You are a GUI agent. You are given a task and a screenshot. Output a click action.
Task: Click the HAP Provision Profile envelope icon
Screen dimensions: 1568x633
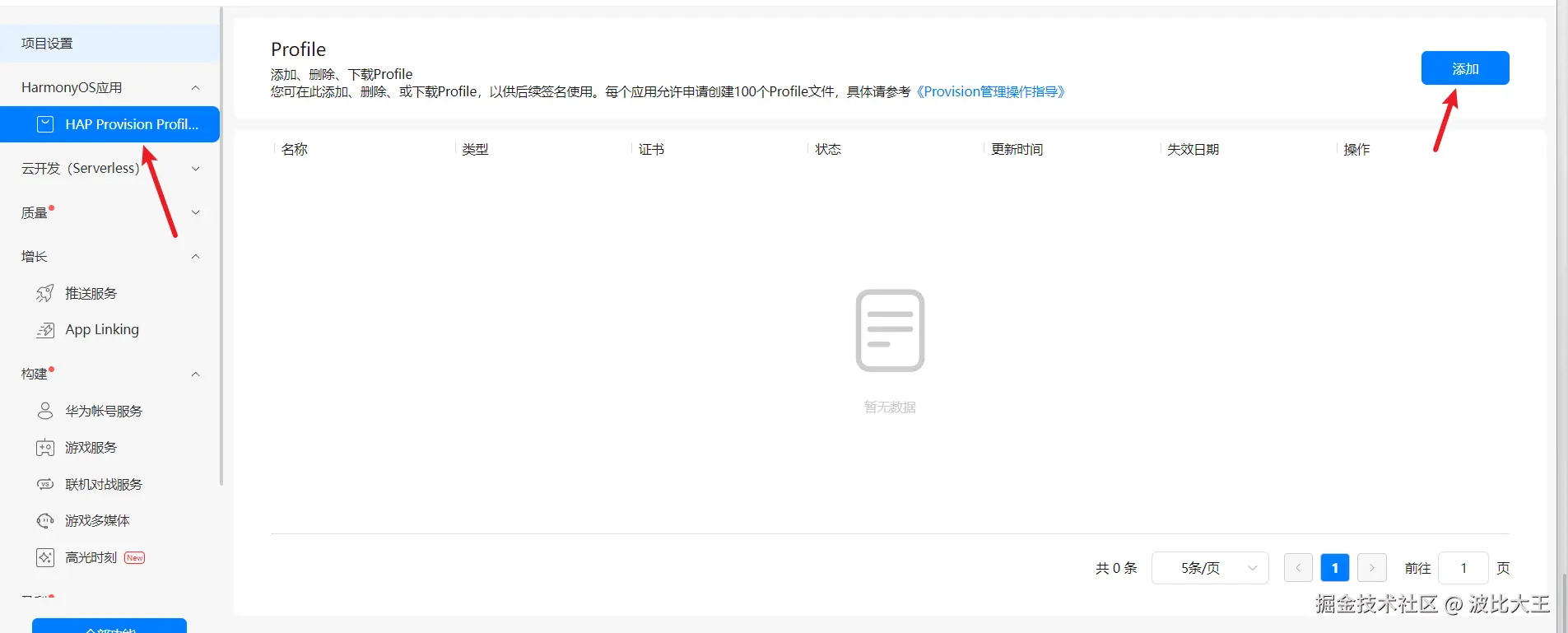point(46,124)
